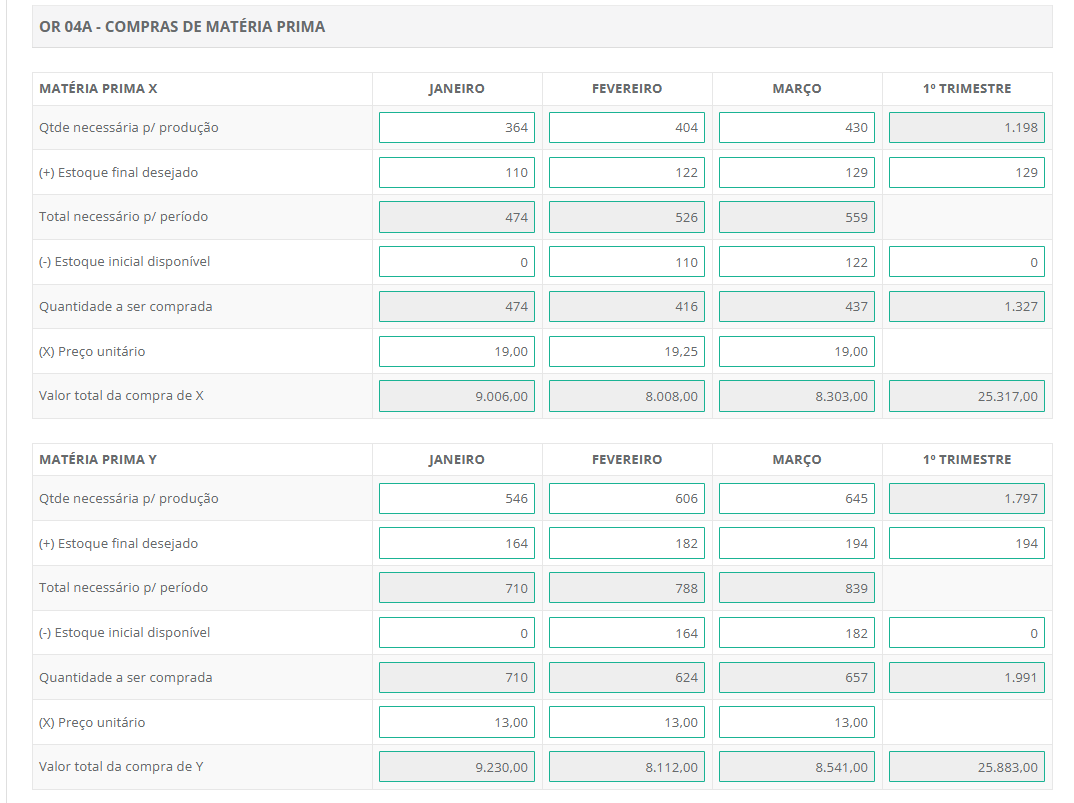Click February quantity to be purchased for Y
The width and height of the screenshot is (1074, 803).
(626, 678)
